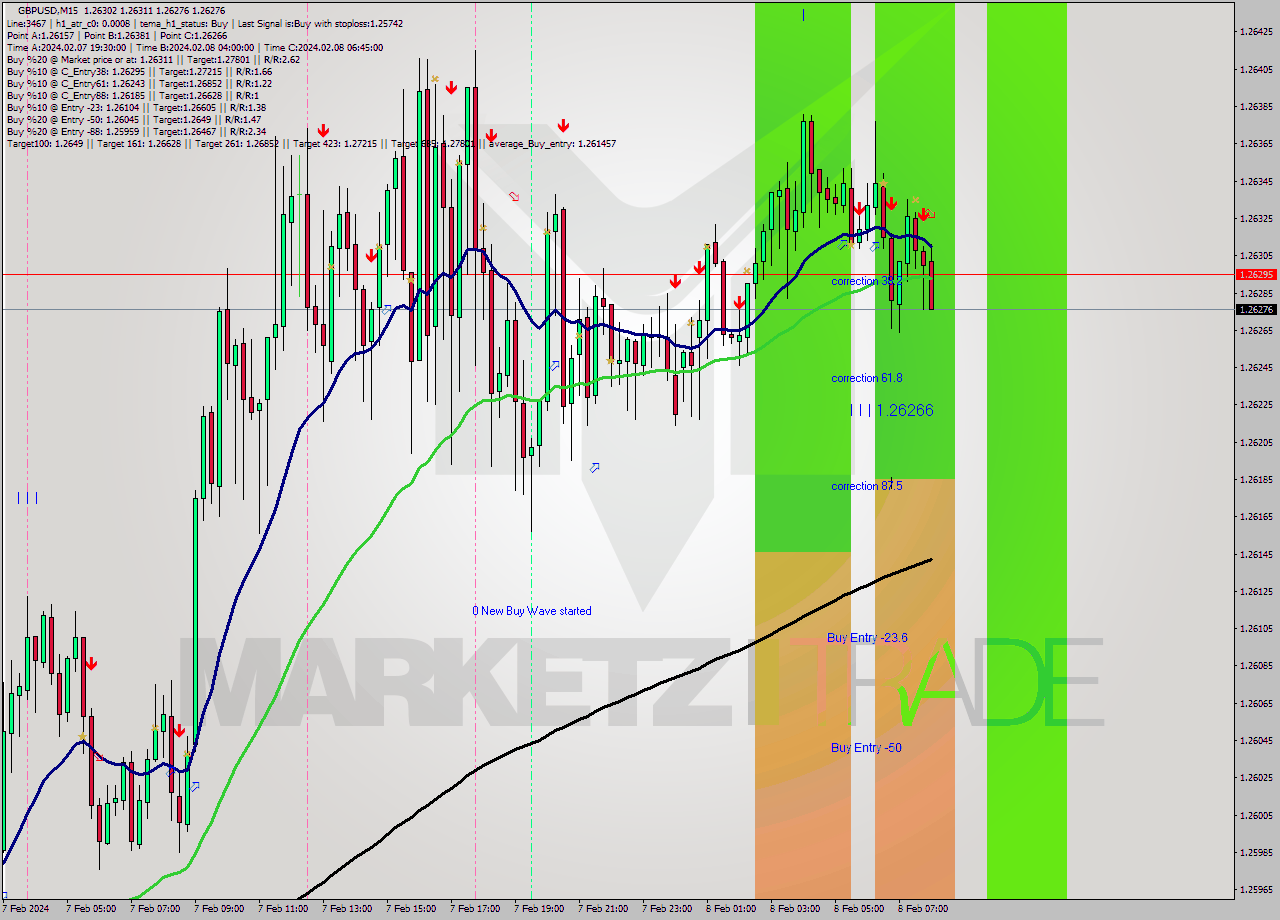Click the '7 Feb 13:00' time label
Viewport: 1280px width, 920px height.
347,909
